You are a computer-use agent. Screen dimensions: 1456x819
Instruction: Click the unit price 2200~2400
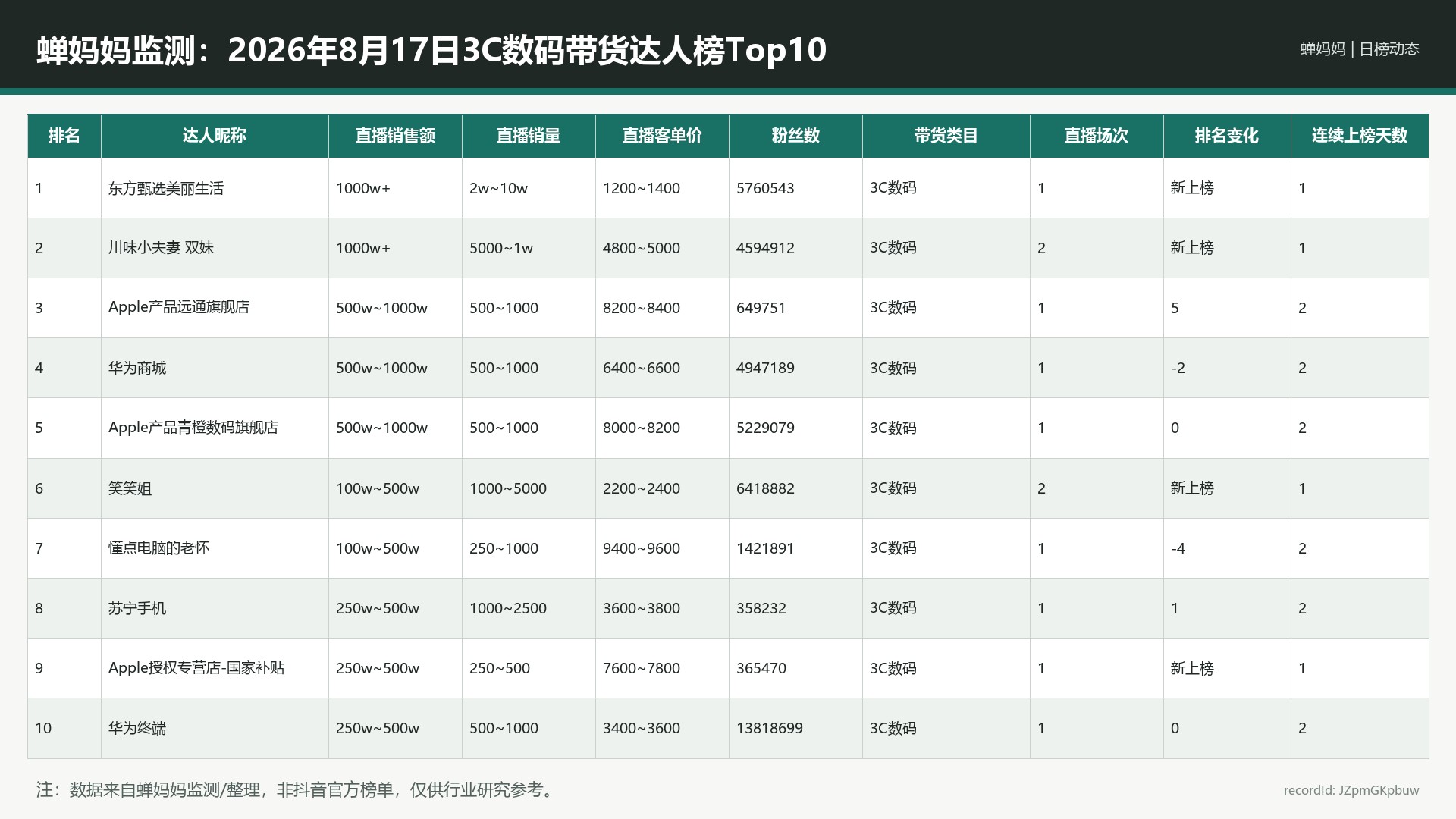pyautogui.click(x=642, y=488)
